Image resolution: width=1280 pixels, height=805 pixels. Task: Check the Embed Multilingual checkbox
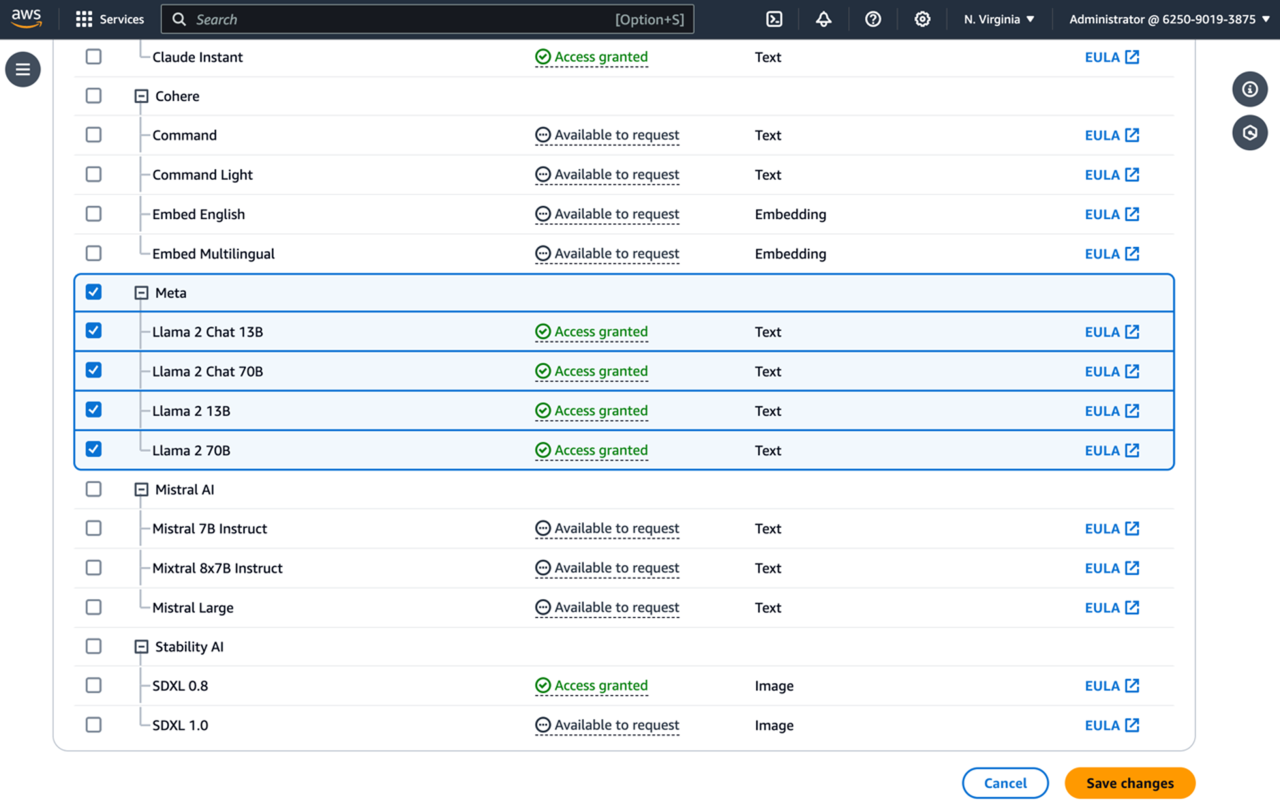94,253
